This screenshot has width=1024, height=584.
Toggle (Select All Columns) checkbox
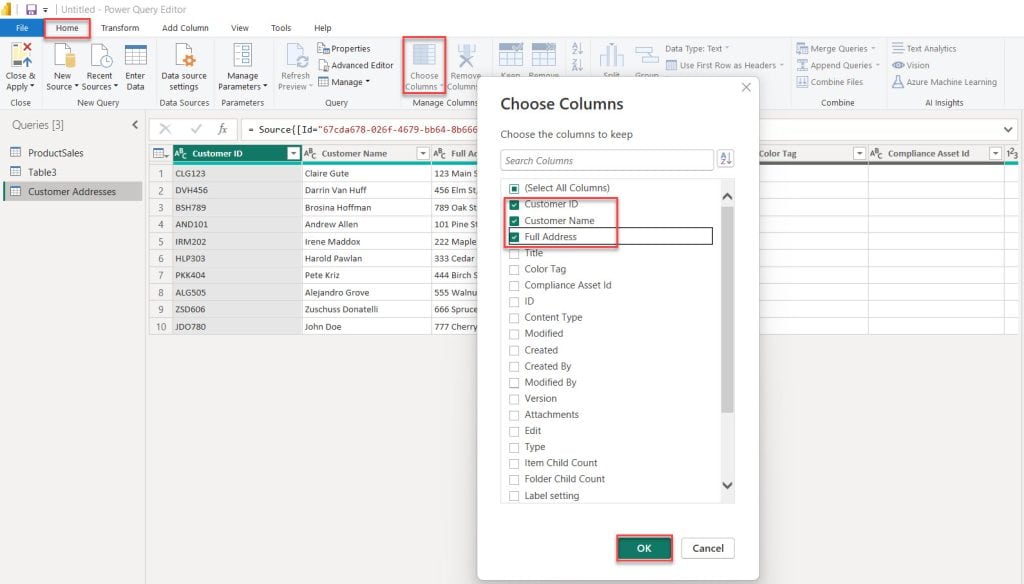(514, 188)
